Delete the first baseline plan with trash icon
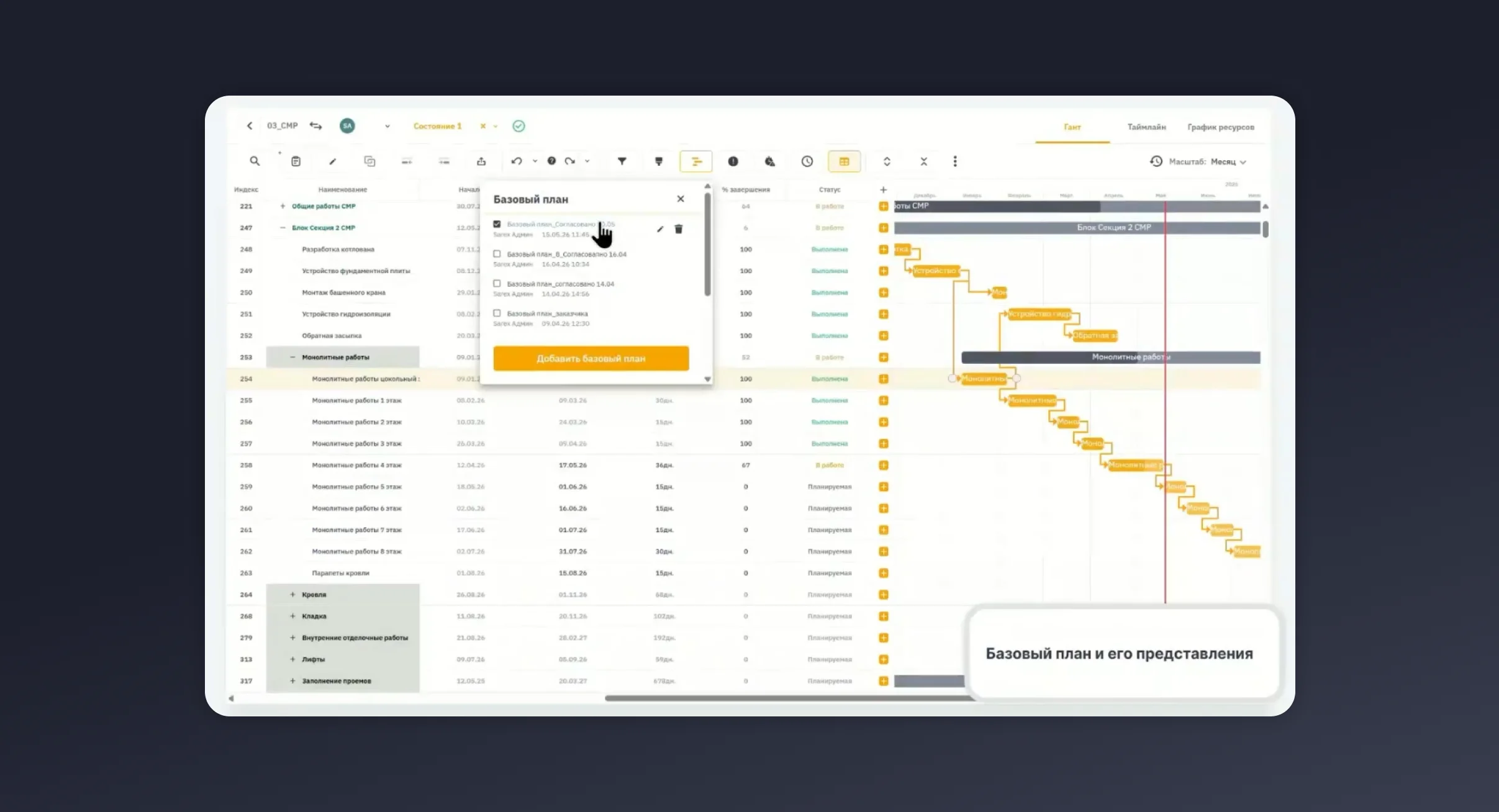Image resolution: width=1499 pixels, height=812 pixels. [679, 229]
